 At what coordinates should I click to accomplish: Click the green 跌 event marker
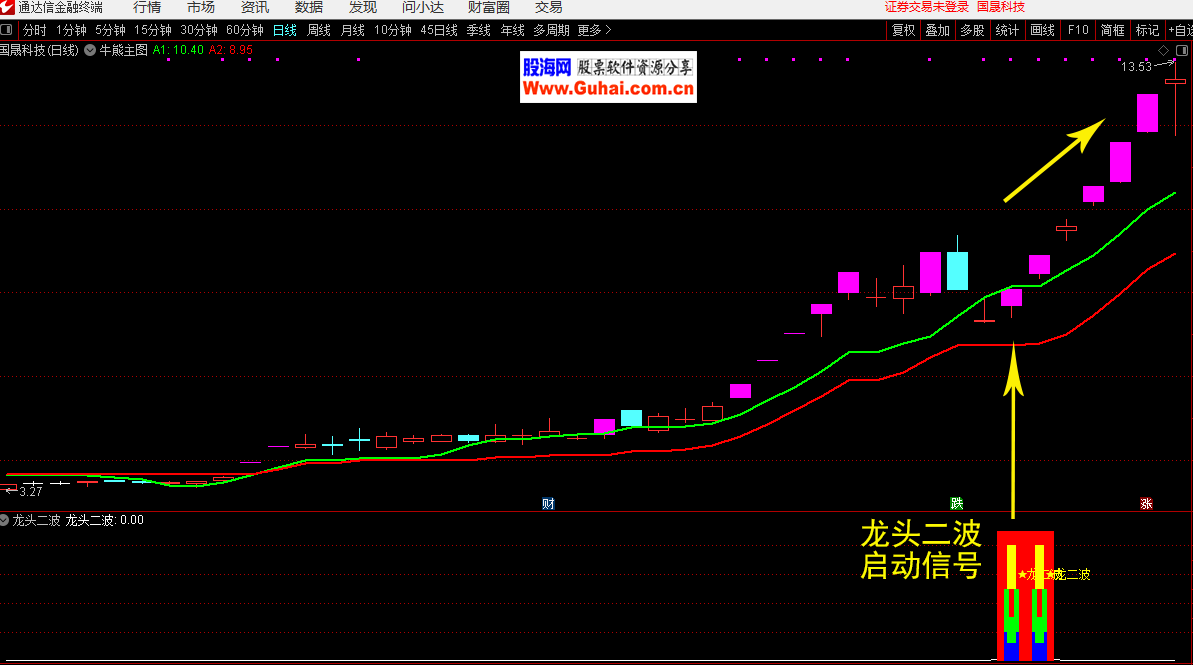tap(956, 503)
